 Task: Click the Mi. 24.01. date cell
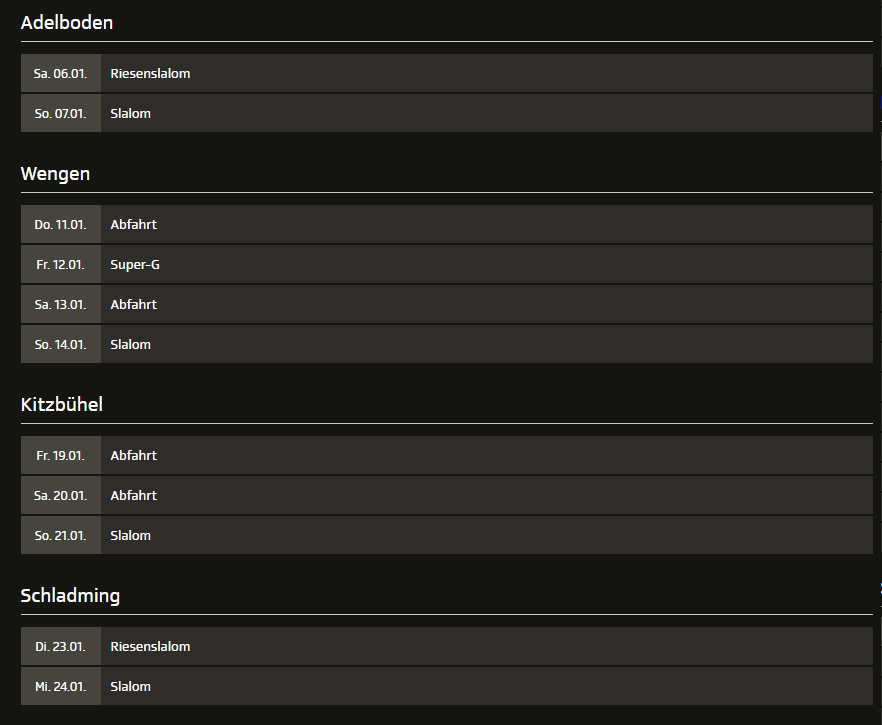[61, 686]
